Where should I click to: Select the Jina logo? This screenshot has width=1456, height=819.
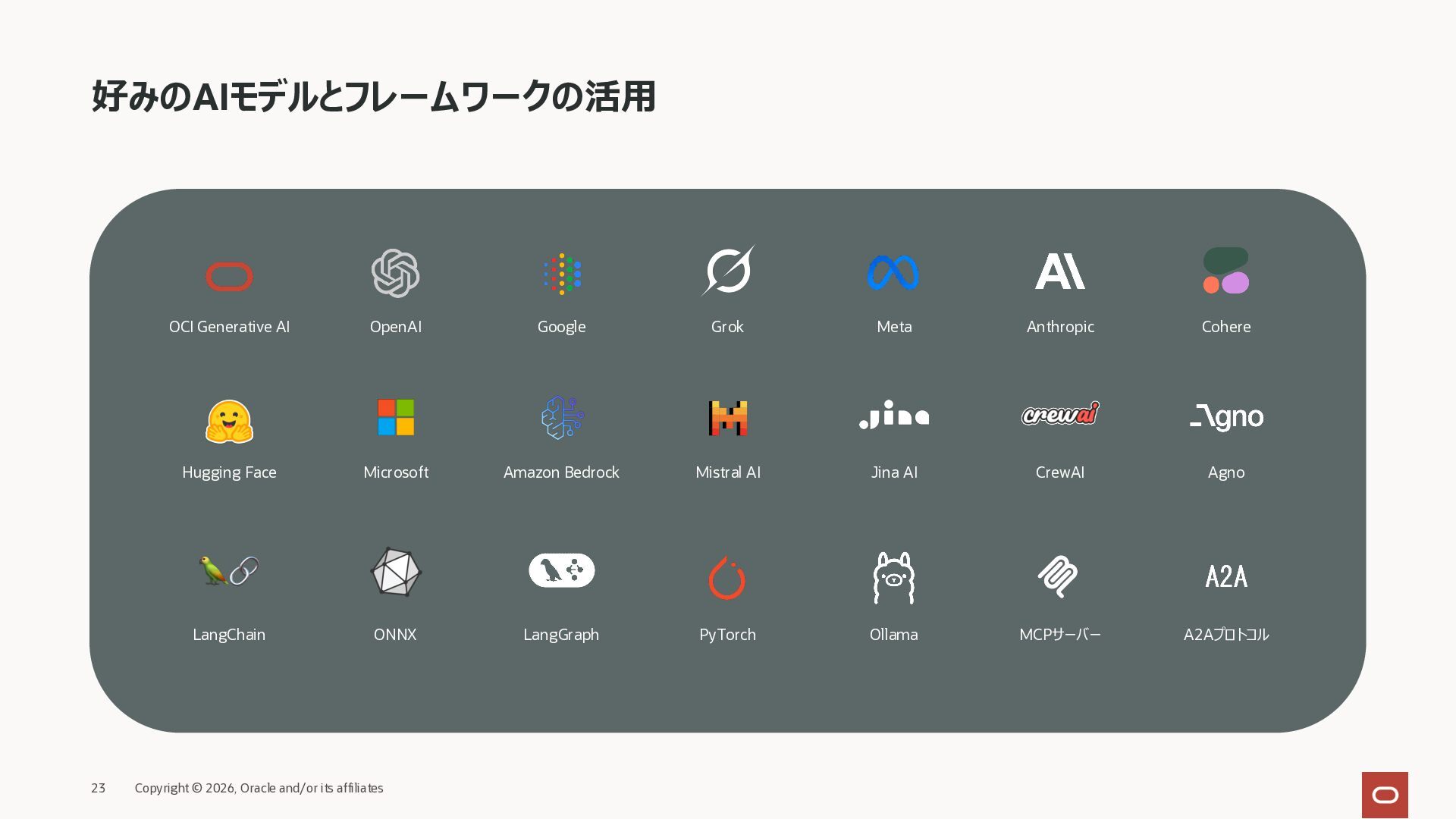coord(894,414)
